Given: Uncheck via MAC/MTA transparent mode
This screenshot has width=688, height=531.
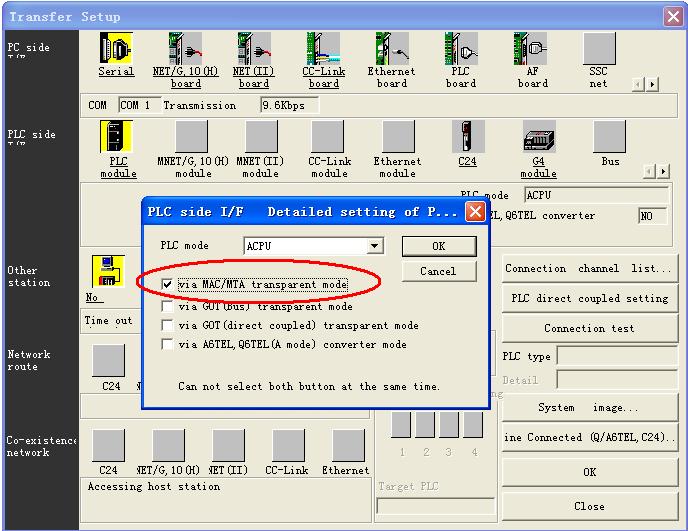Looking at the screenshot, I should (x=168, y=285).
